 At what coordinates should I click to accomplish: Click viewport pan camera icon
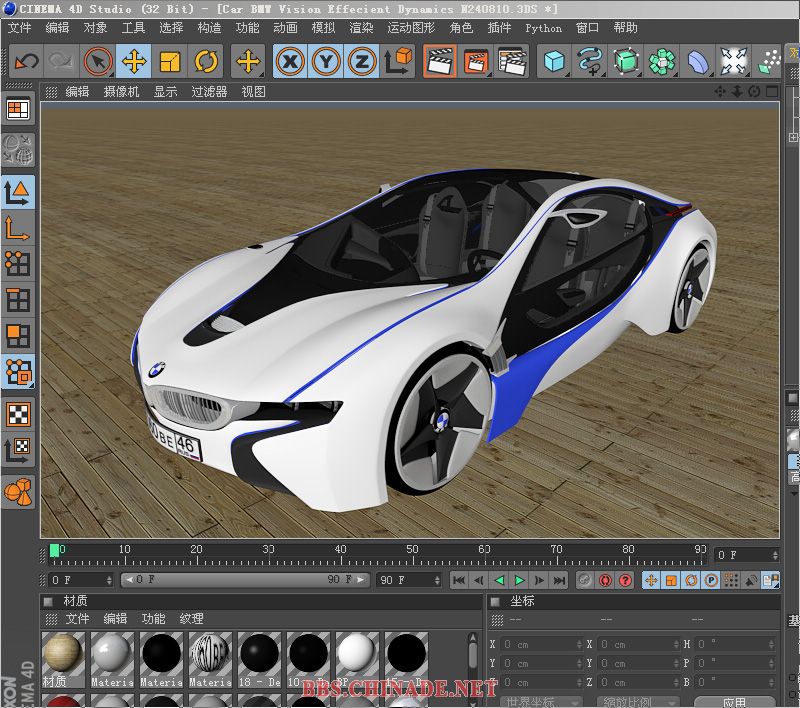coord(720,92)
